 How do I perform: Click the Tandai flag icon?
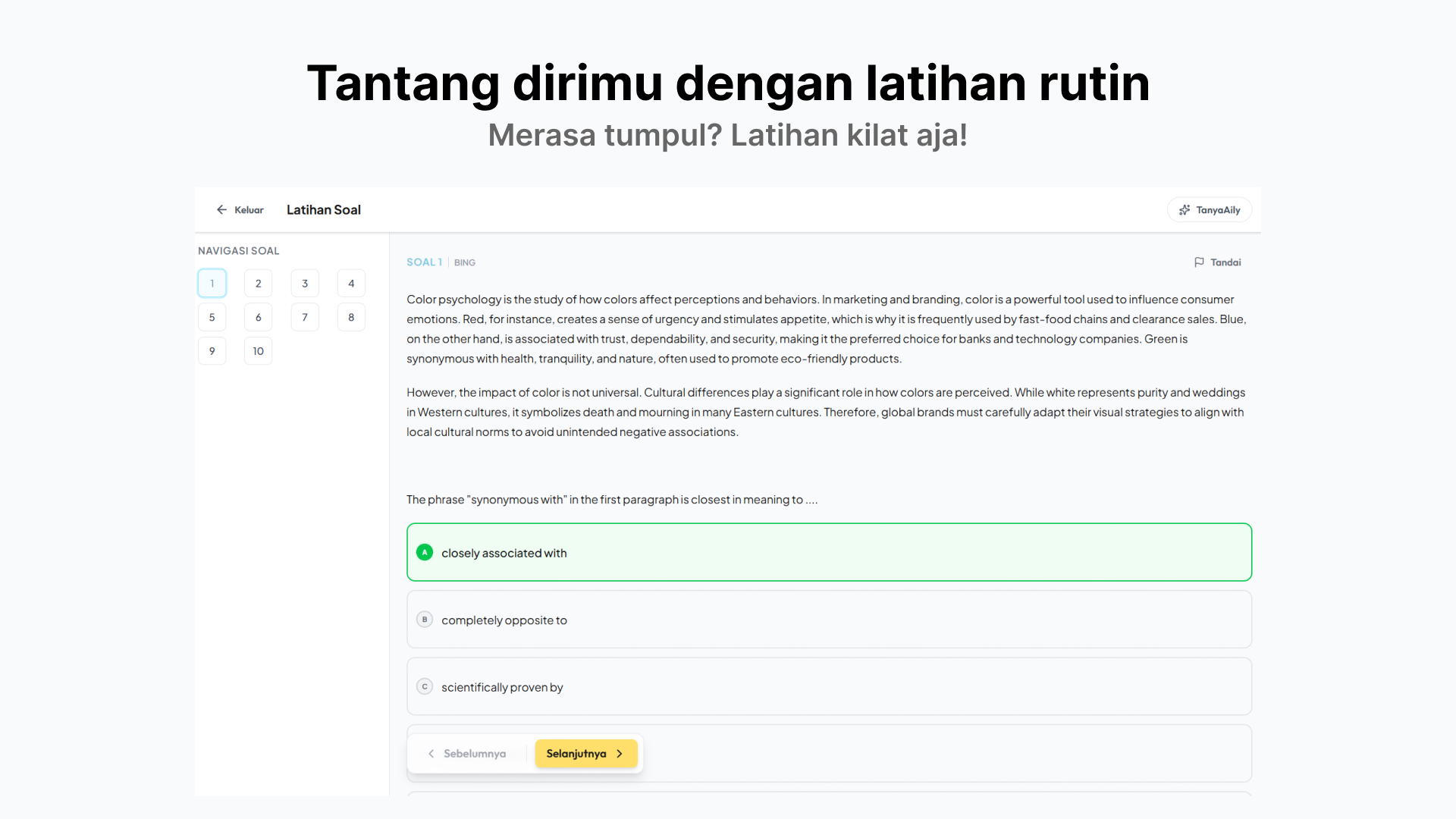pyautogui.click(x=1199, y=262)
